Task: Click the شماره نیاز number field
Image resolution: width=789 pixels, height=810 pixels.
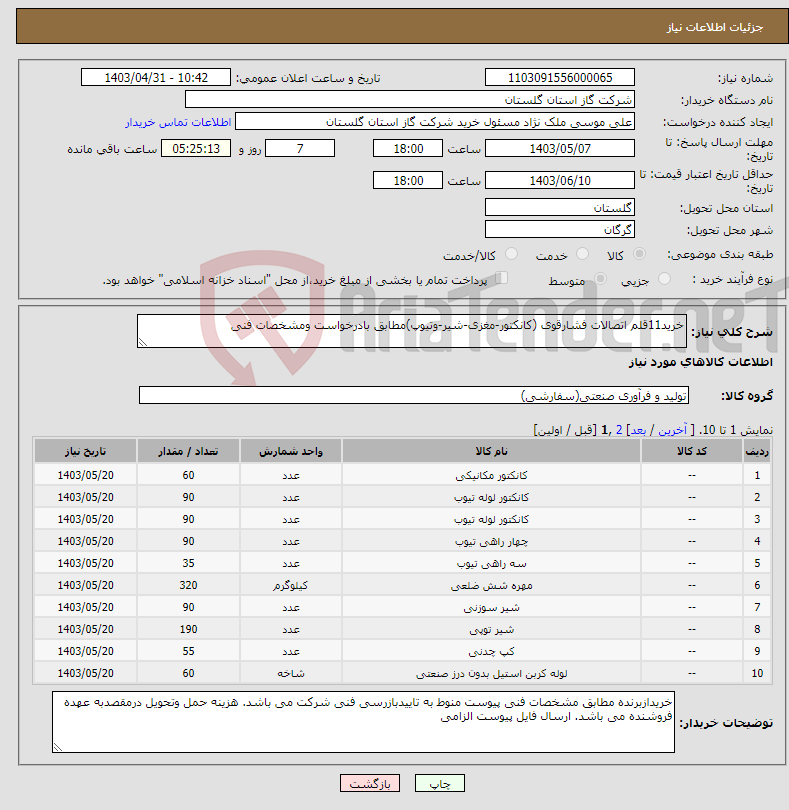Action: 560,77
